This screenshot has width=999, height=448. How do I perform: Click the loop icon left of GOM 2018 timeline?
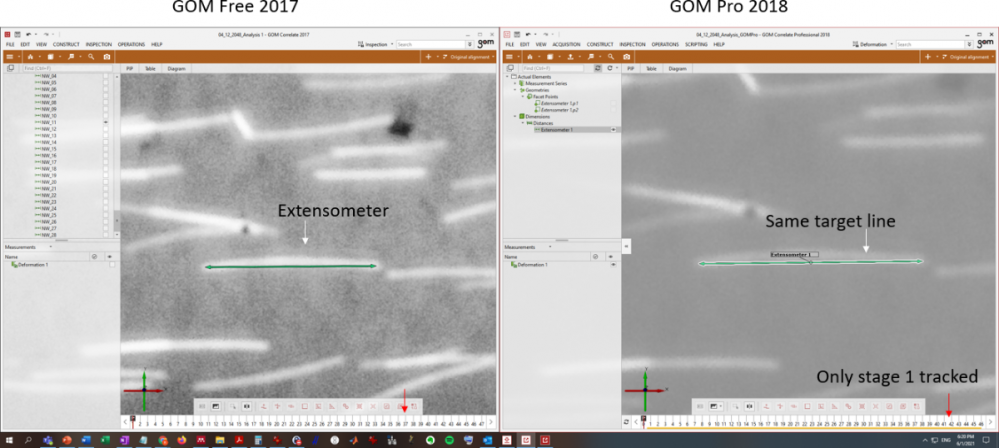tap(626, 422)
